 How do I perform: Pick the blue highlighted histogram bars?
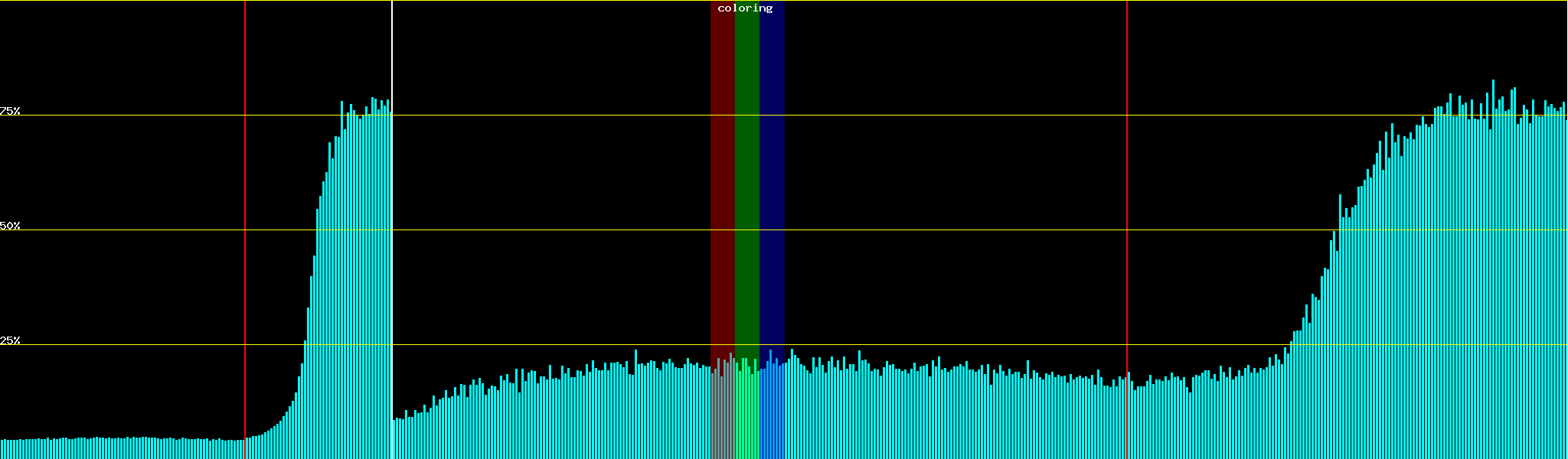coord(772,413)
